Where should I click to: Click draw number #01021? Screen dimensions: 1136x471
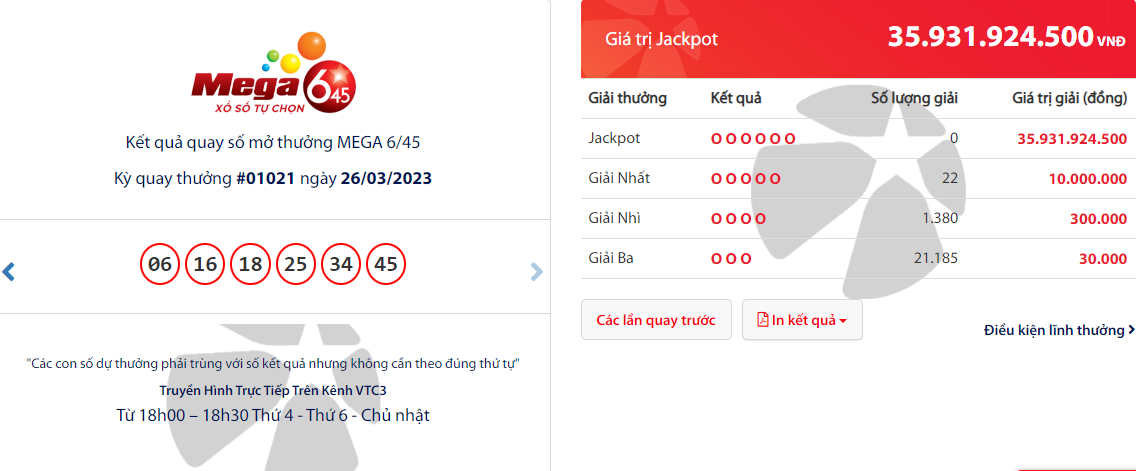[x=266, y=178]
